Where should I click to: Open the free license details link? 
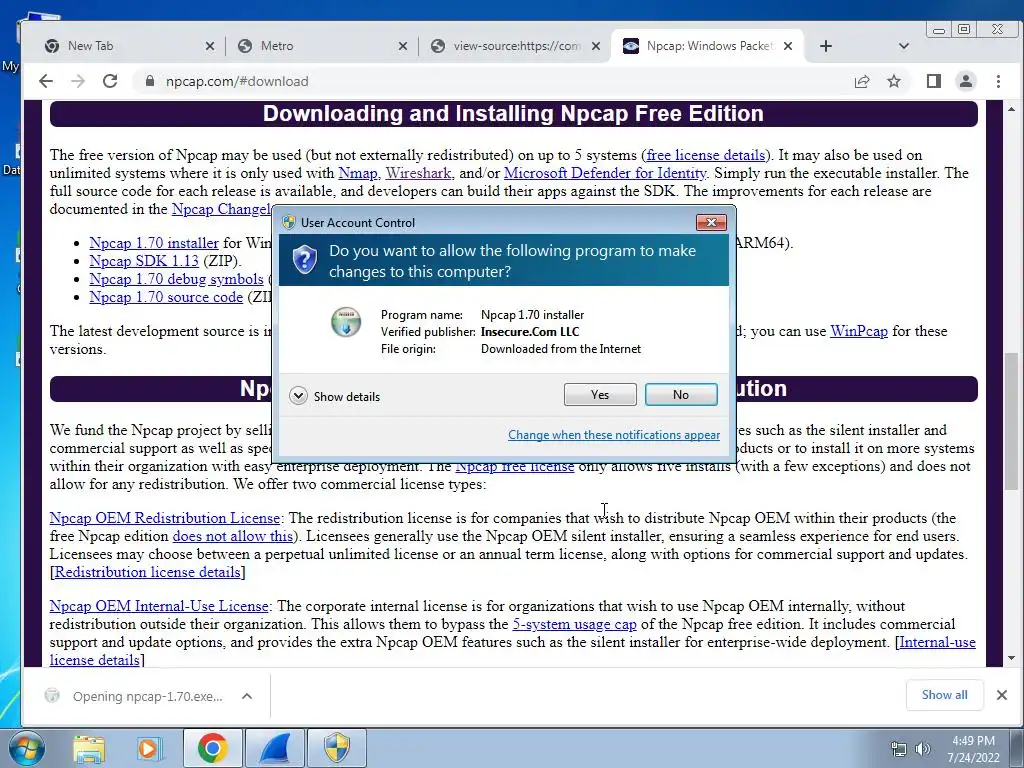tap(705, 155)
